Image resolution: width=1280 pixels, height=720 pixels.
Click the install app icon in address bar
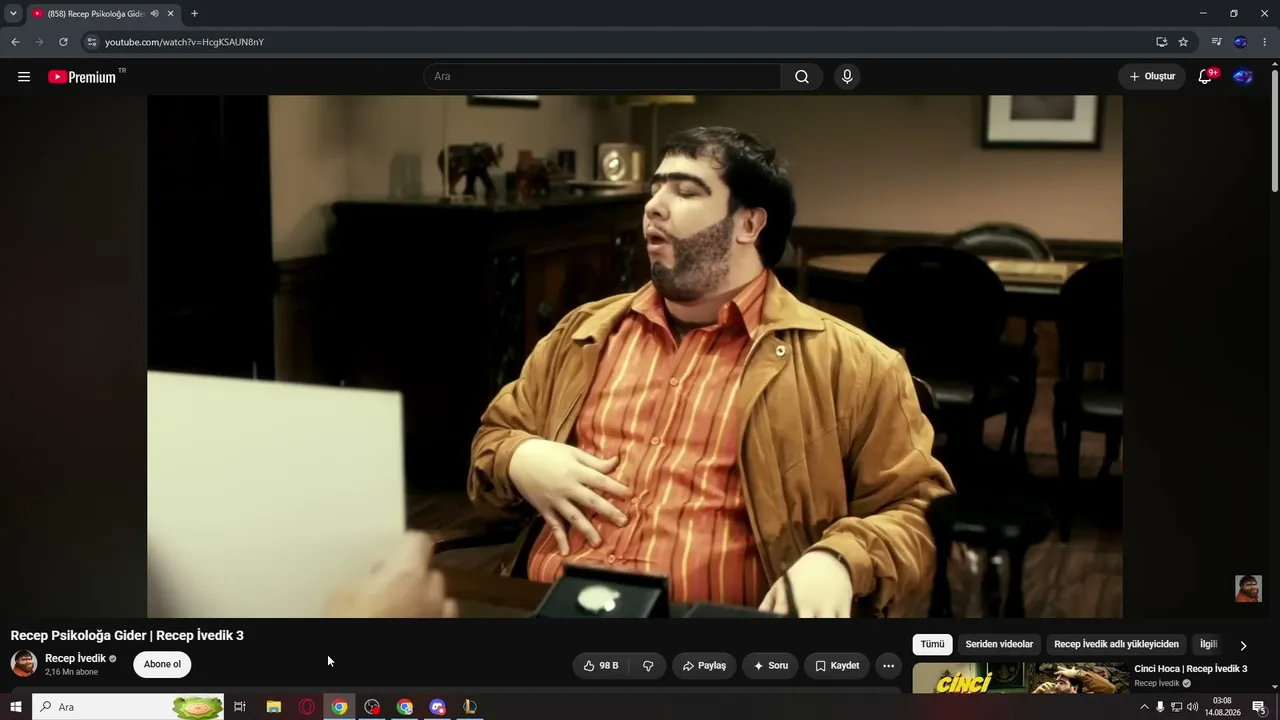(1161, 42)
